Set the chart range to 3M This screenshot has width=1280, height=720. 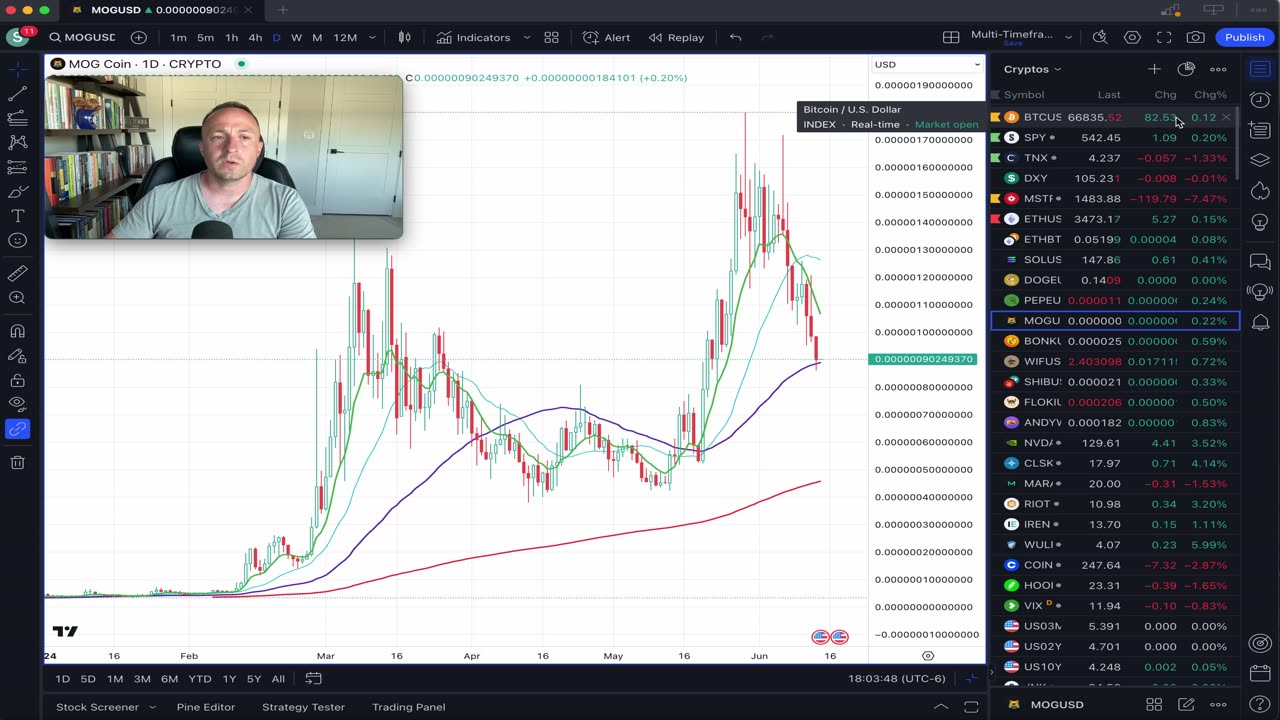142,679
